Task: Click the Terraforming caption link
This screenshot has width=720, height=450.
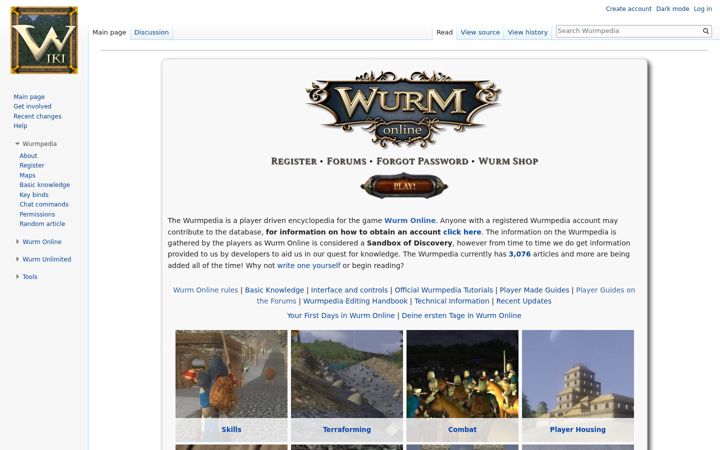Action: (347, 429)
